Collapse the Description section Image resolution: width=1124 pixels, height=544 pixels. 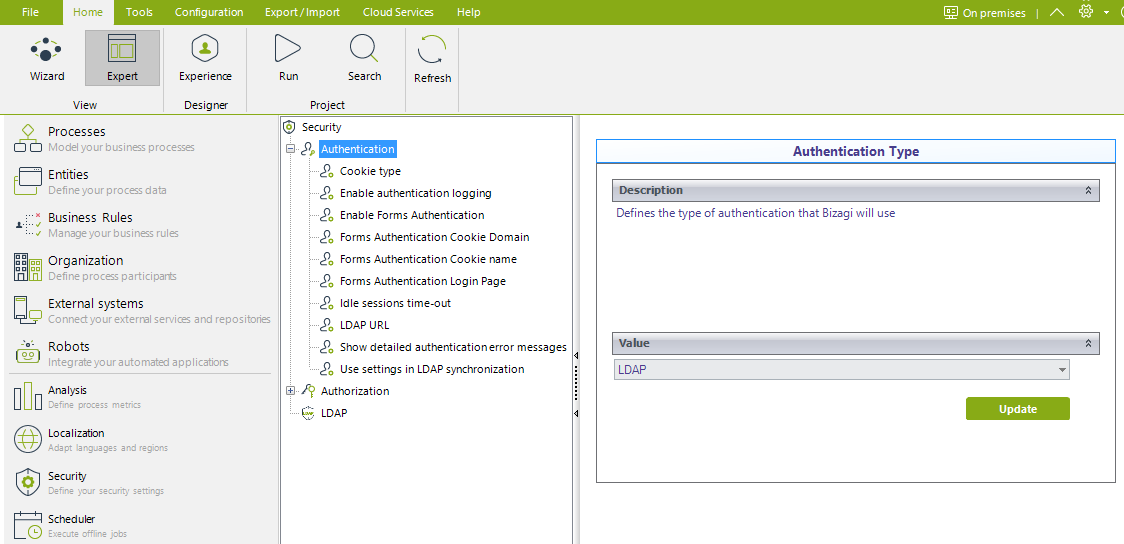(1088, 191)
